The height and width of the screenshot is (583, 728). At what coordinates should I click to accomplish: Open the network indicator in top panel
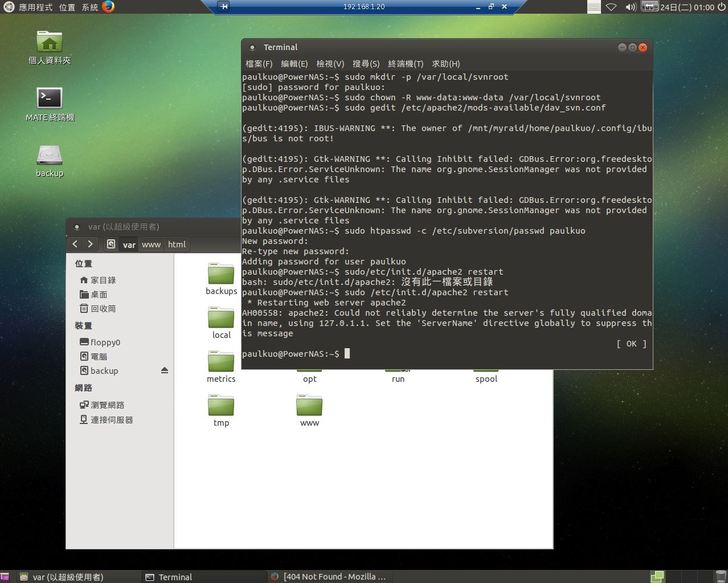click(x=611, y=7)
